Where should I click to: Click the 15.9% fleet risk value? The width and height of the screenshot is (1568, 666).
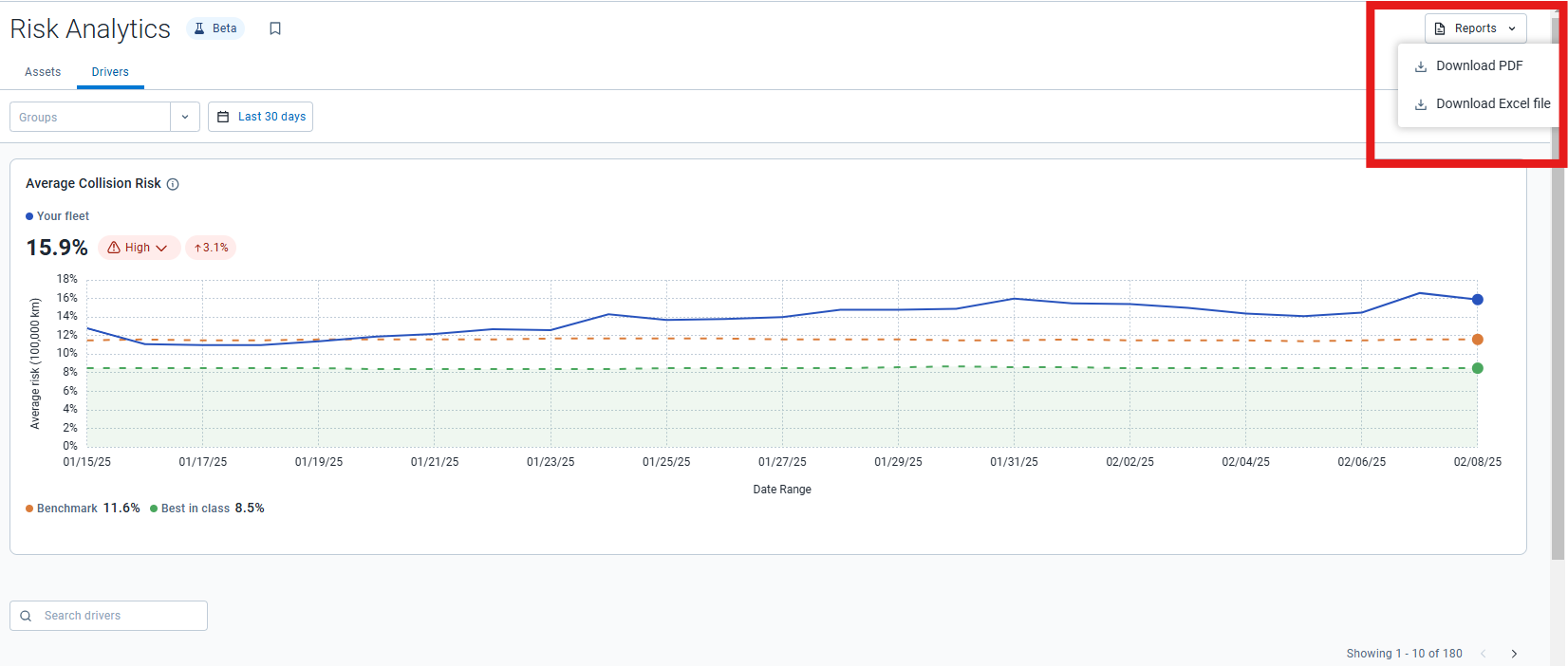coord(57,248)
